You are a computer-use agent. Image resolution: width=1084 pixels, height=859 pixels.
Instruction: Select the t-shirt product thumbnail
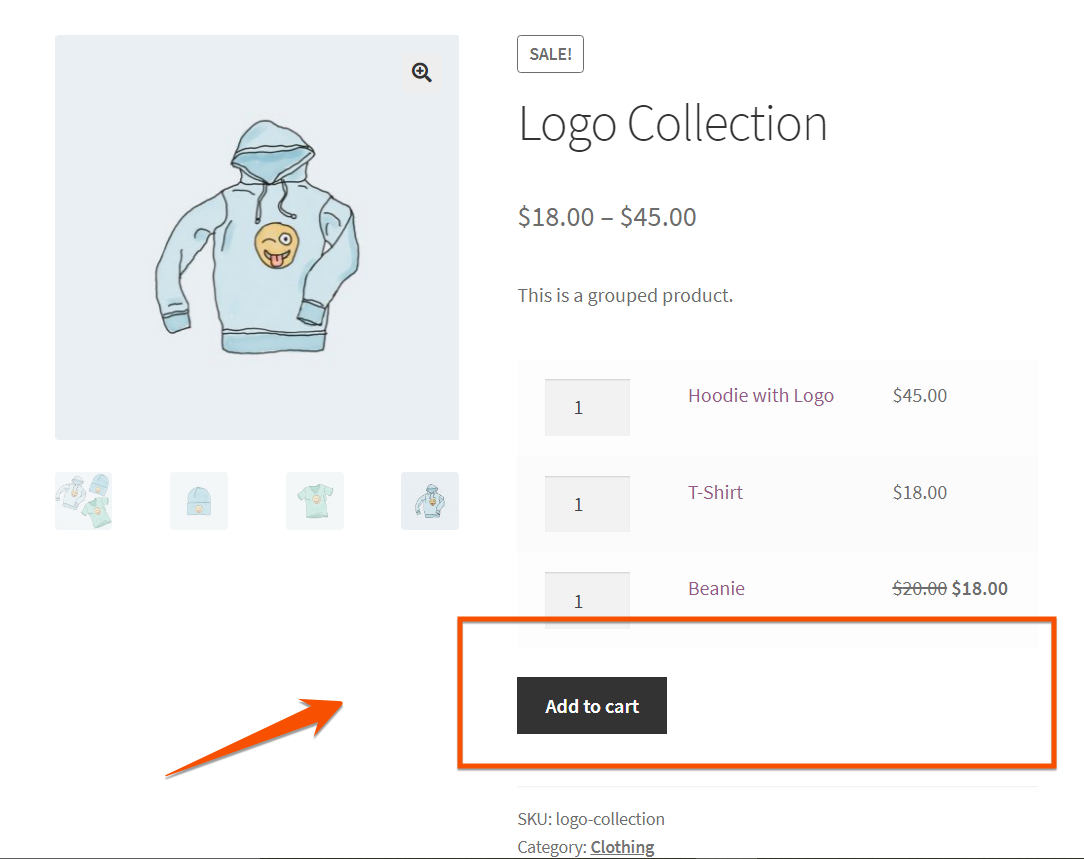pyautogui.click(x=314, y=500)
